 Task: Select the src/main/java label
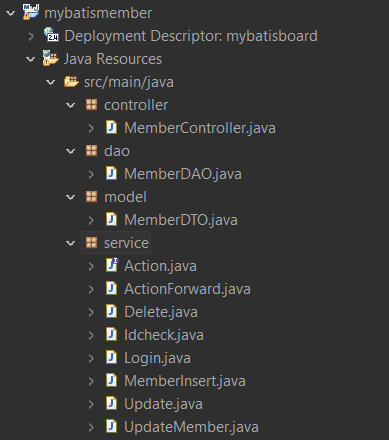pos(129,82)
